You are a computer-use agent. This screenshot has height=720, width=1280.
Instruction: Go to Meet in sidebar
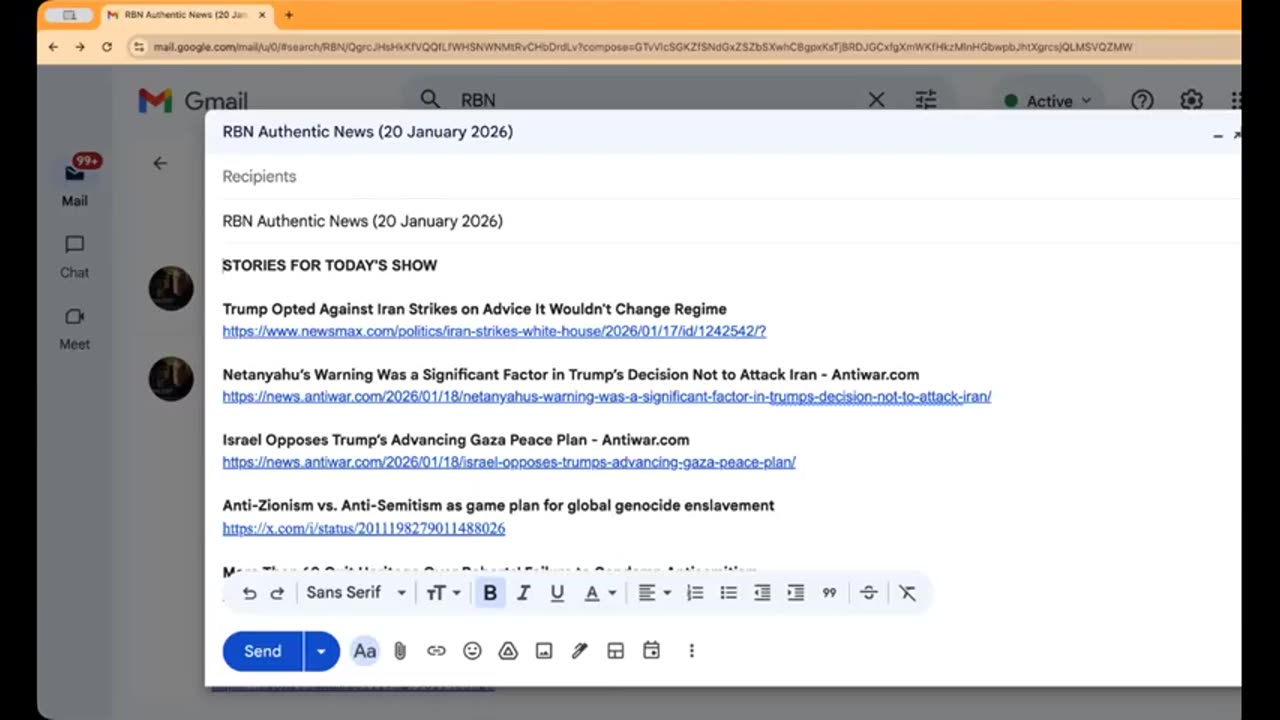click(75, 329)
